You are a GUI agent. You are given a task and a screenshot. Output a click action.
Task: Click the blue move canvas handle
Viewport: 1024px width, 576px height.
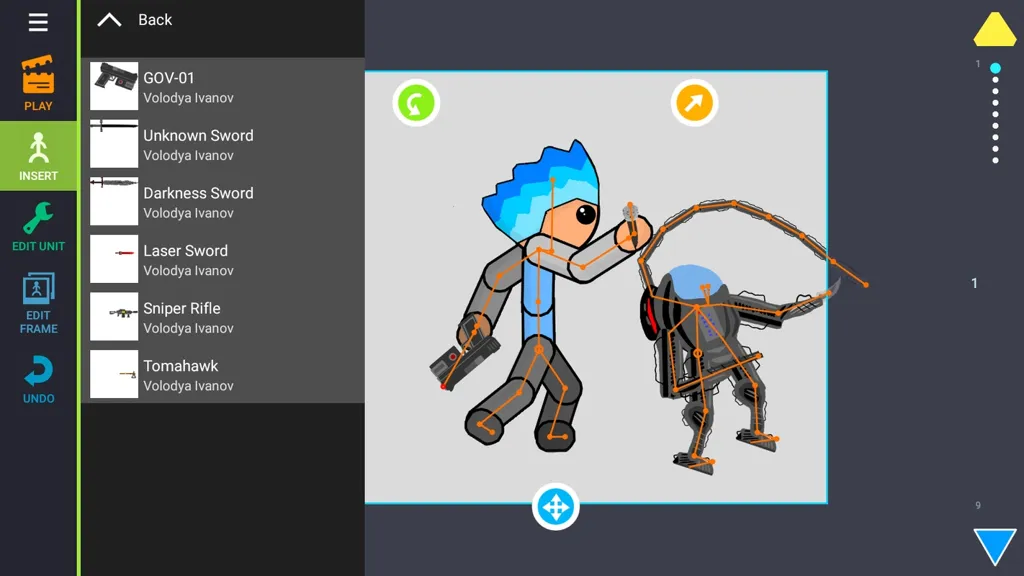tap(555, 507)
